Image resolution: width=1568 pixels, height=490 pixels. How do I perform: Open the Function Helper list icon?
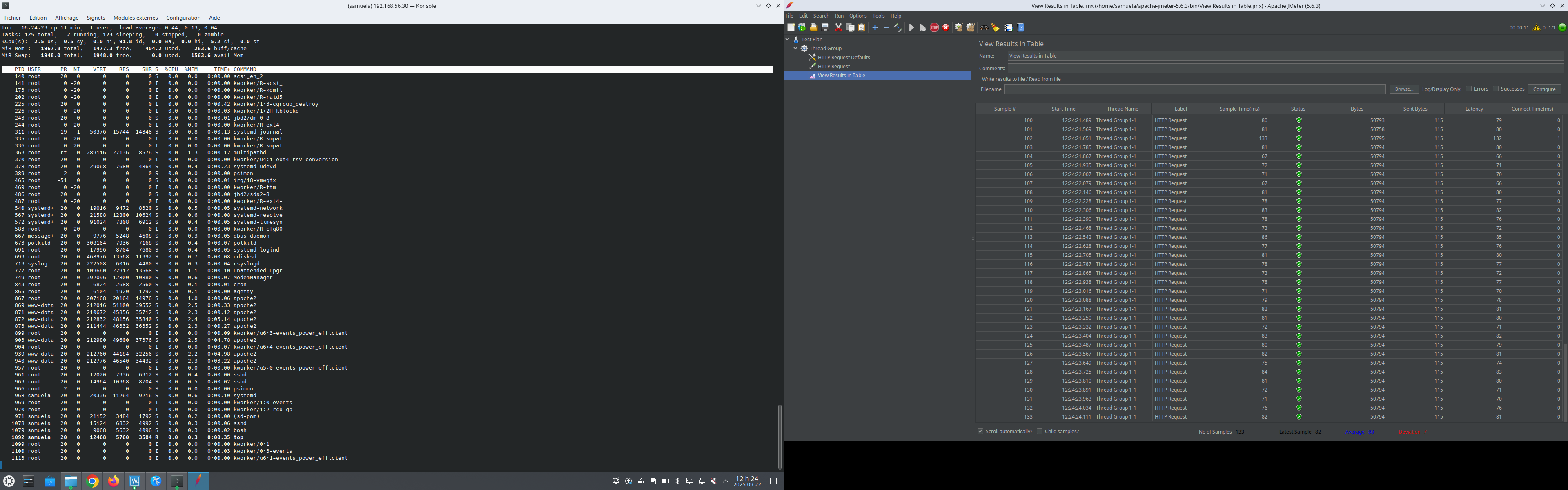(1009, 27)
